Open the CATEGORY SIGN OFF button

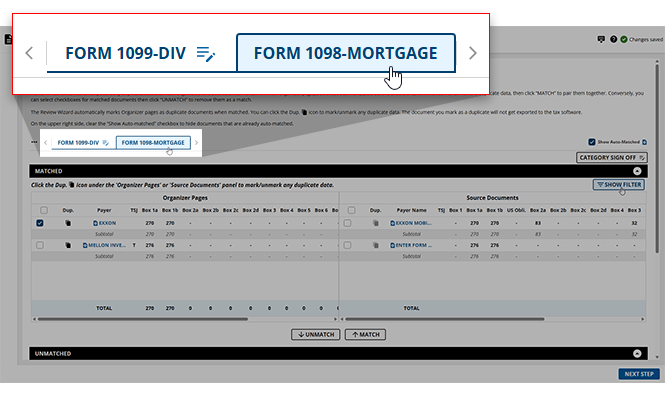pos(612,157)
